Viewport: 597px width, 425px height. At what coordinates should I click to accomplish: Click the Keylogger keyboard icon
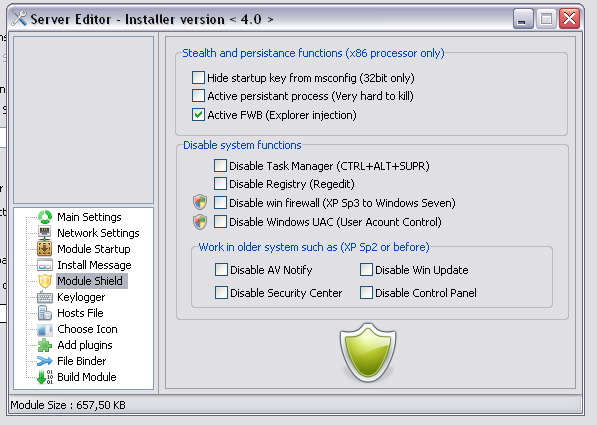[45, 297]
